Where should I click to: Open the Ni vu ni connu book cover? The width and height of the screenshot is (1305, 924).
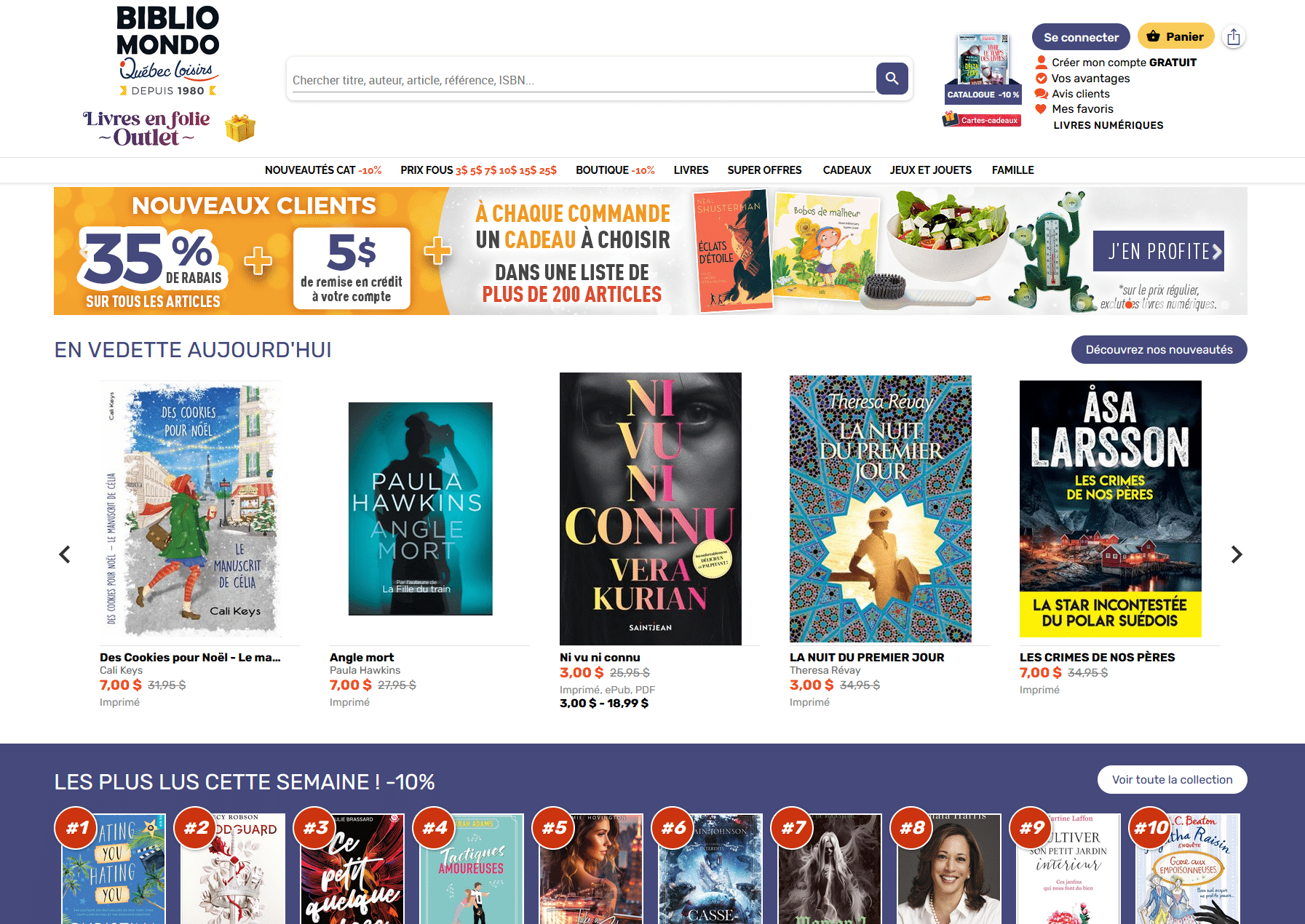[651, 509]
